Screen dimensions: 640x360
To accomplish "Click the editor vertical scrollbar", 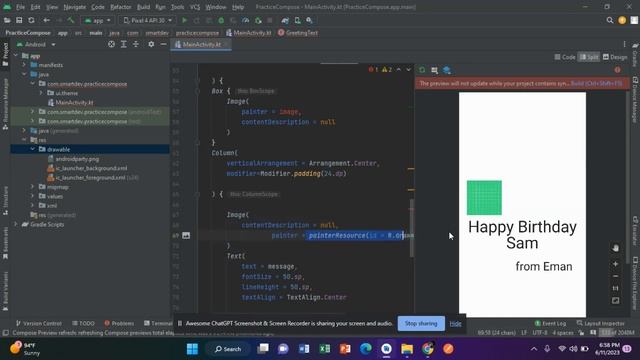I will [x=411, y=228].
